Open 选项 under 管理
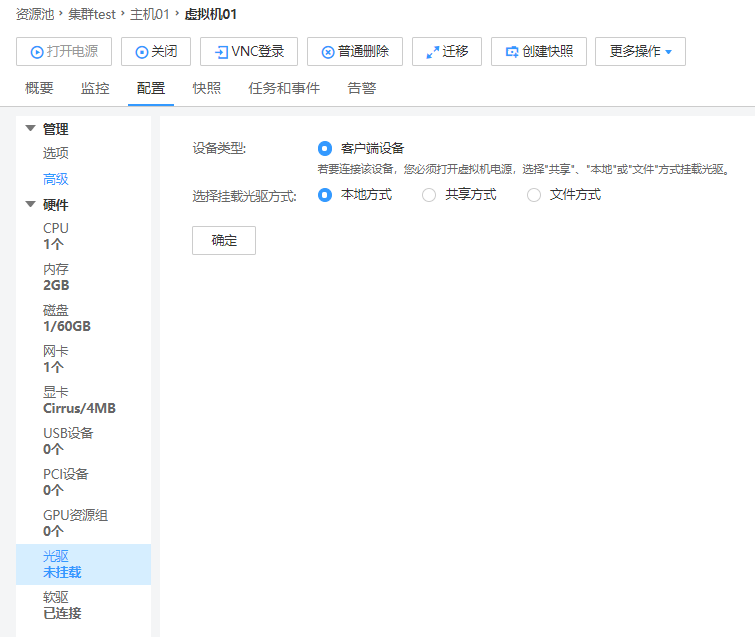The width and height of the screenshot is (755, 637). [x=56, y=153]
